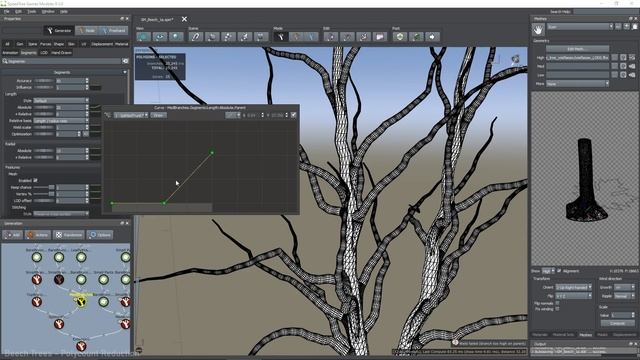Screen dimensions: 640x360
Task: Open the curve preset name dropdown
Action: pyautogui.click(x=131, y=116)
